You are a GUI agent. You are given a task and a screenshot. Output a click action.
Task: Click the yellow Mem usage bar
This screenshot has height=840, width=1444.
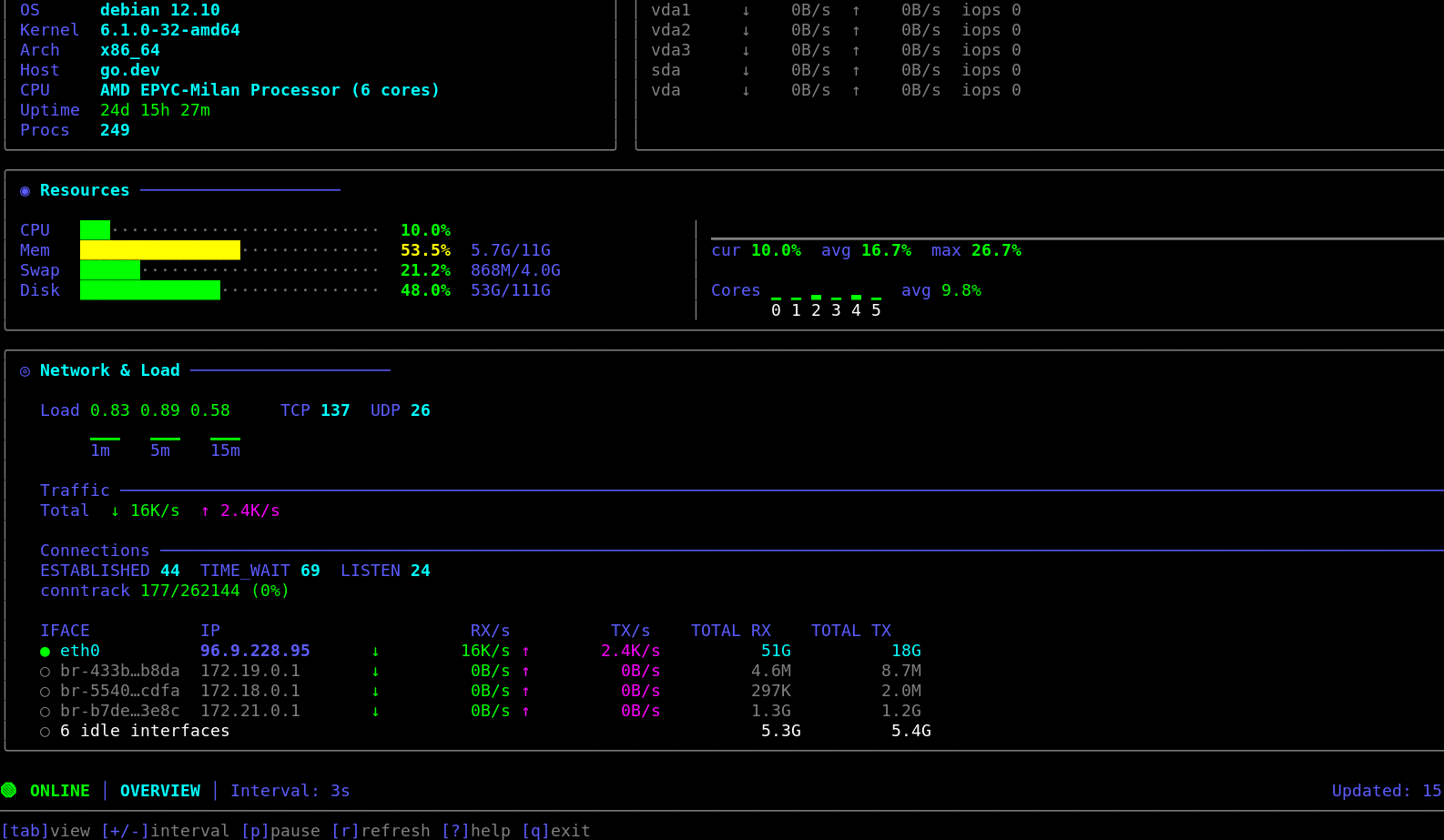160,250
